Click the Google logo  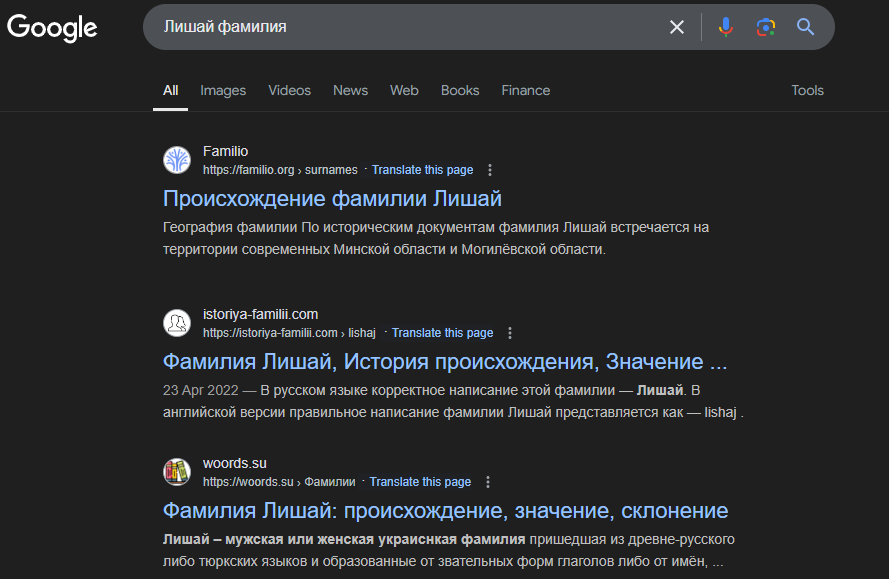pos(52,28)
